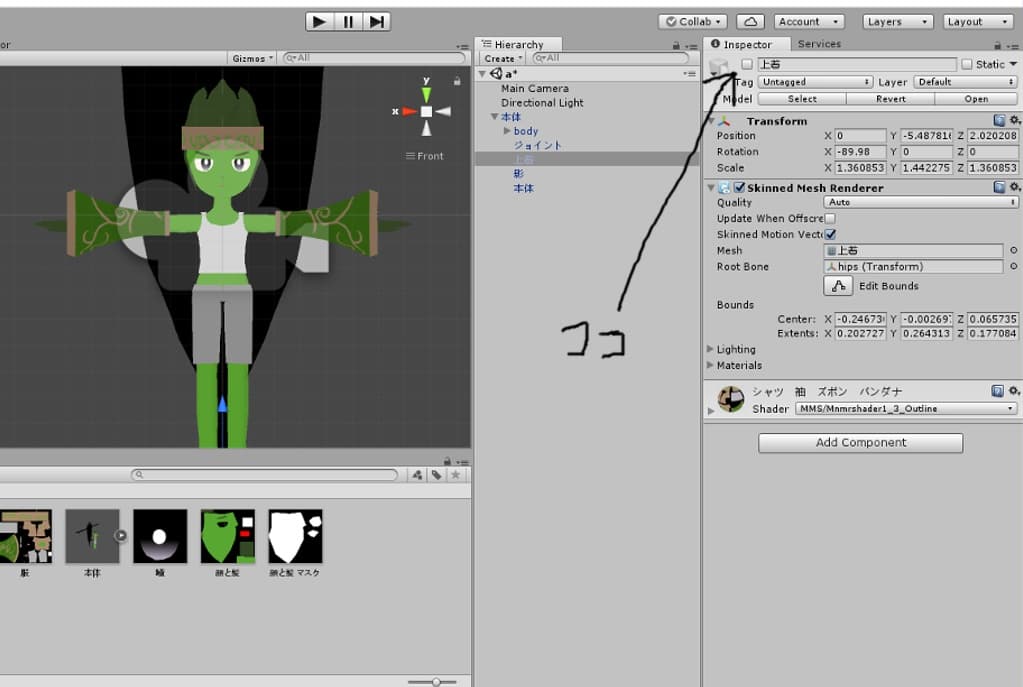
Task: Select the Hierarchy tab
Action: (517, 44)
